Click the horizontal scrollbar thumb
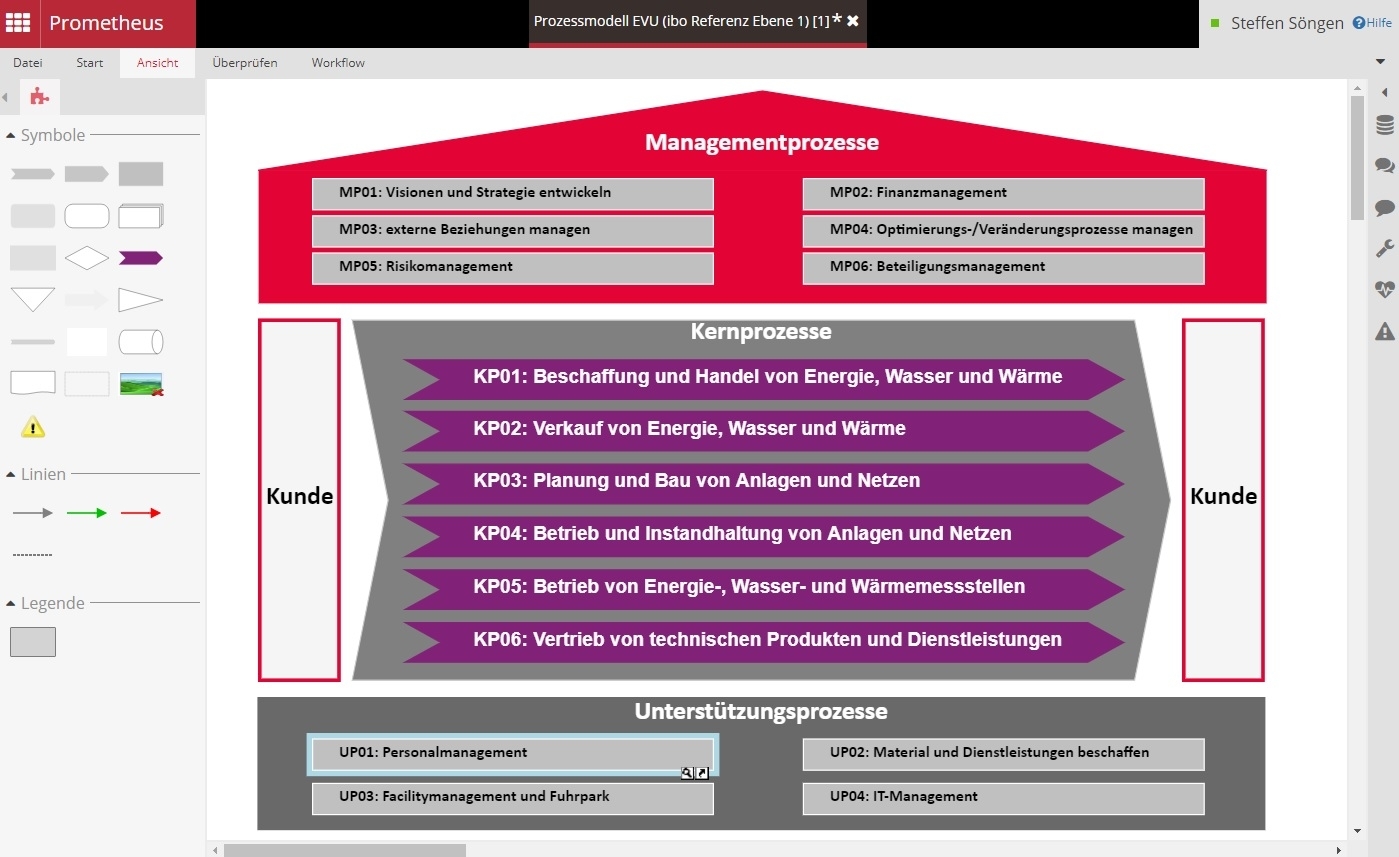1399x857 pixels. pos(345,850)
